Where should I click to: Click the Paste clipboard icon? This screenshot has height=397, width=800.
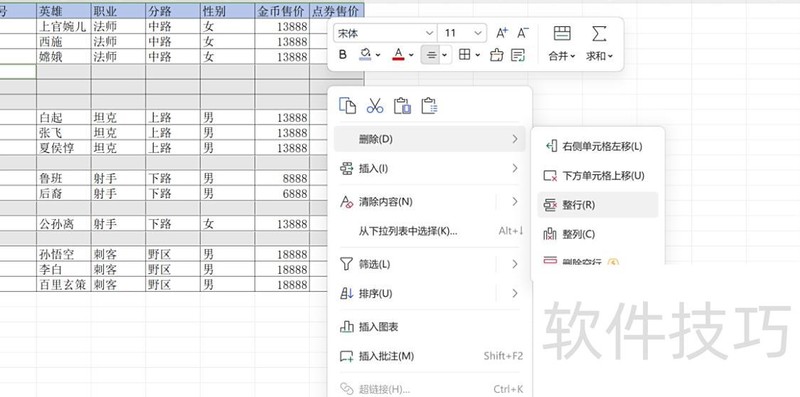(402, 106)
